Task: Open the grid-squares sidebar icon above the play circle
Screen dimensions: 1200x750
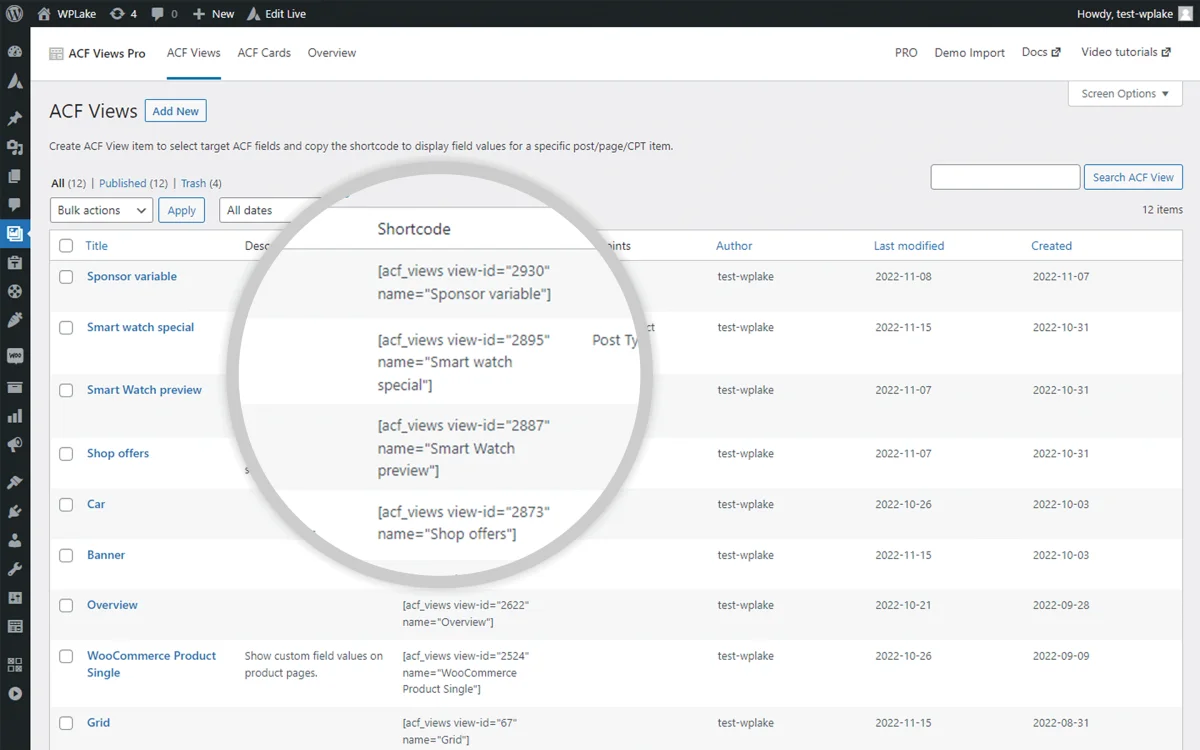Action: click(15, 664)
